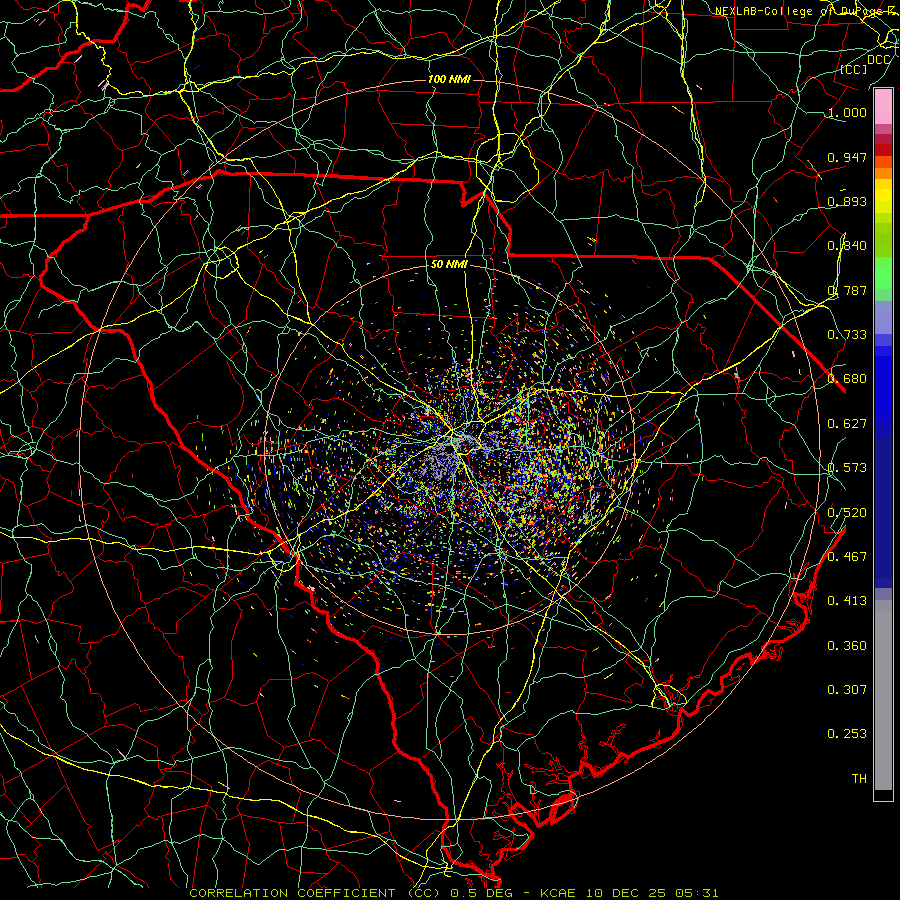Click the 0.893 legend value

point(847,201)
